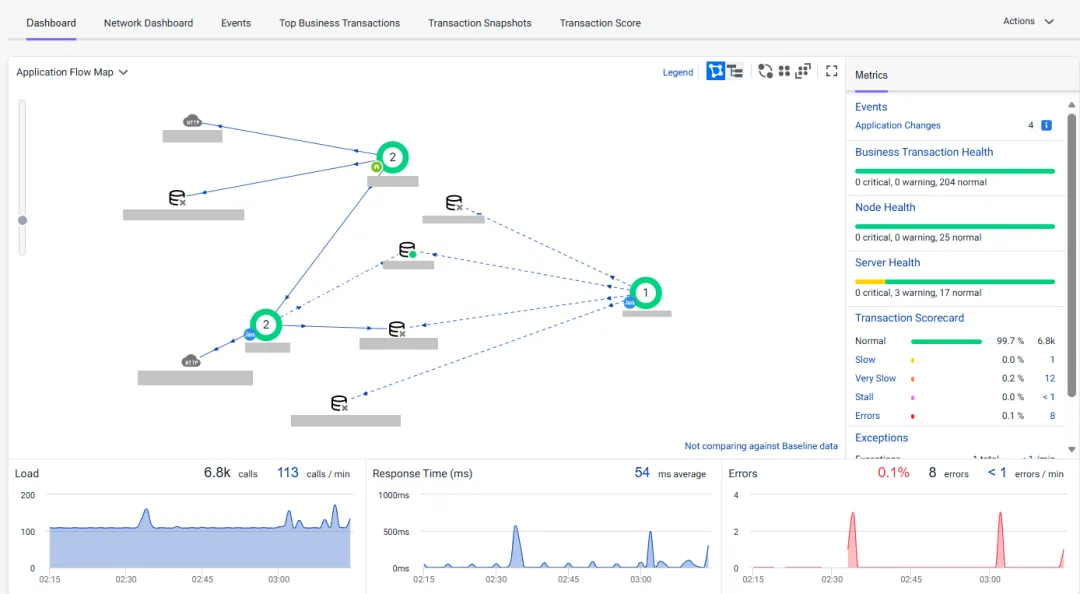This screenshot has height=594, width=1080.
Task: Select the Metrics panel tab
Action: pyautogui.click(x=871, y=75)
